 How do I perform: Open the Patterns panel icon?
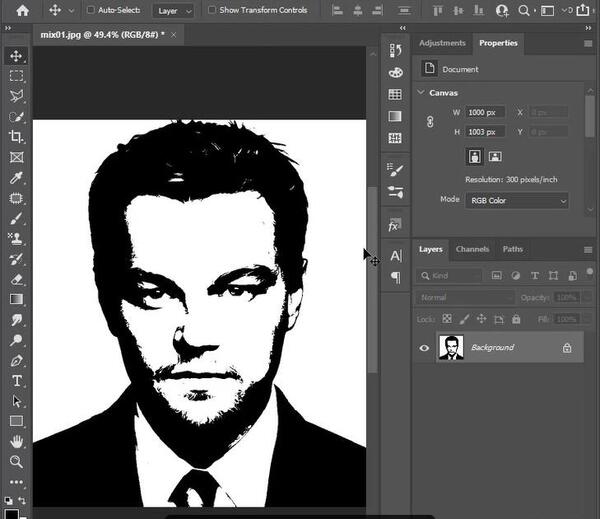(x=395, y=138)
